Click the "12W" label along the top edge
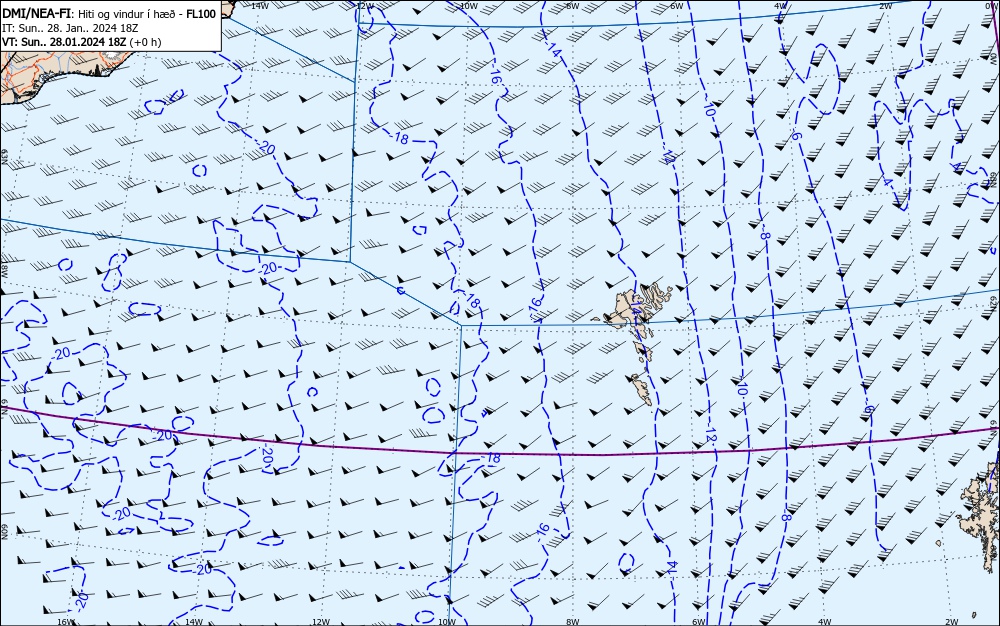 365,6
